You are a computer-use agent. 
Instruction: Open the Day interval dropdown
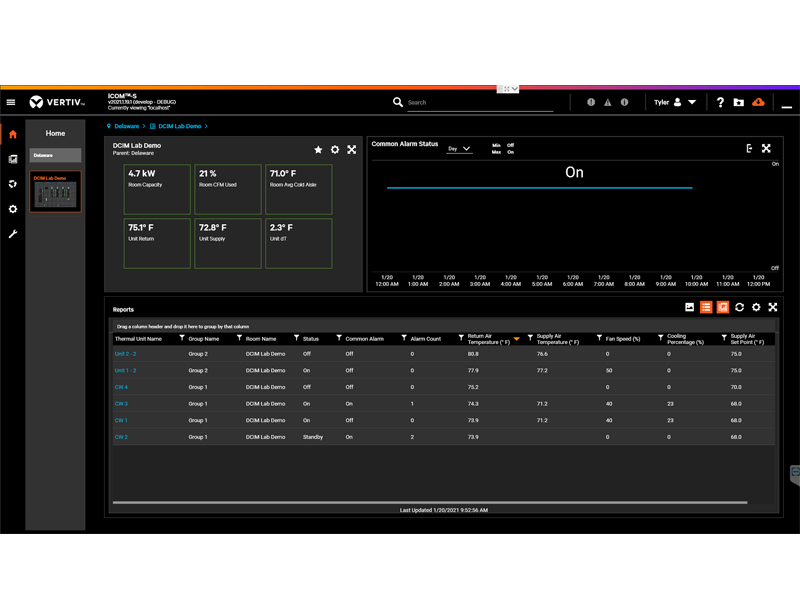(x=457, y=147)
